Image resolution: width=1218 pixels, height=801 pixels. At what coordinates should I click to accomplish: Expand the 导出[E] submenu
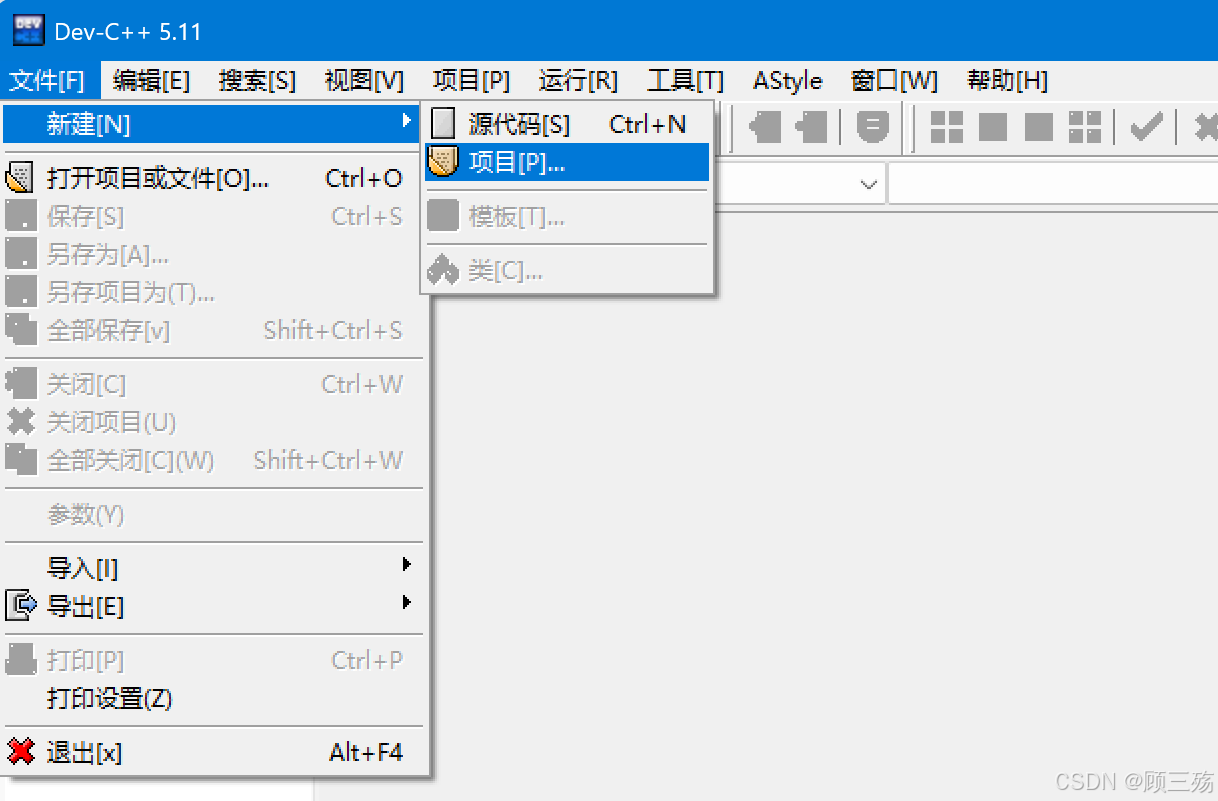click(213, 606)
